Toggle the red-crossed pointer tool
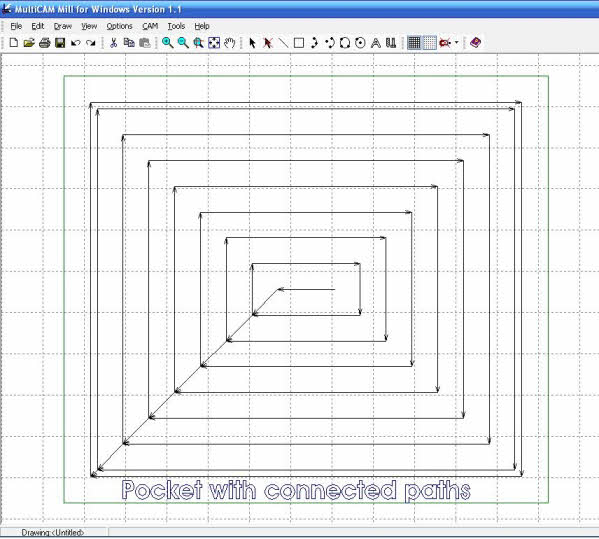The height and width of the screenshot is (539, 599). [x=268, y=43]
